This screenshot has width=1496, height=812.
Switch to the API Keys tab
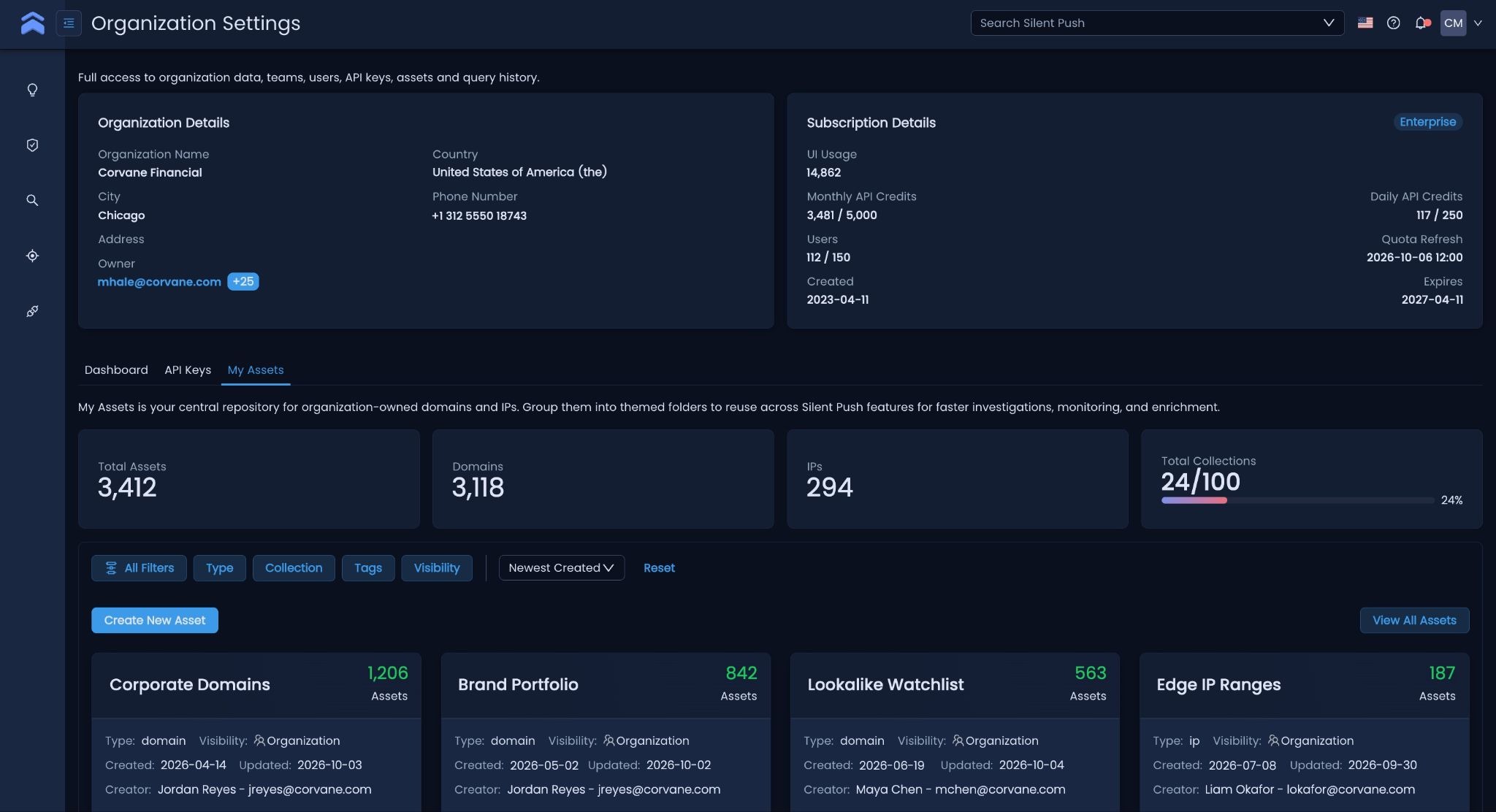tap(188, 369)
